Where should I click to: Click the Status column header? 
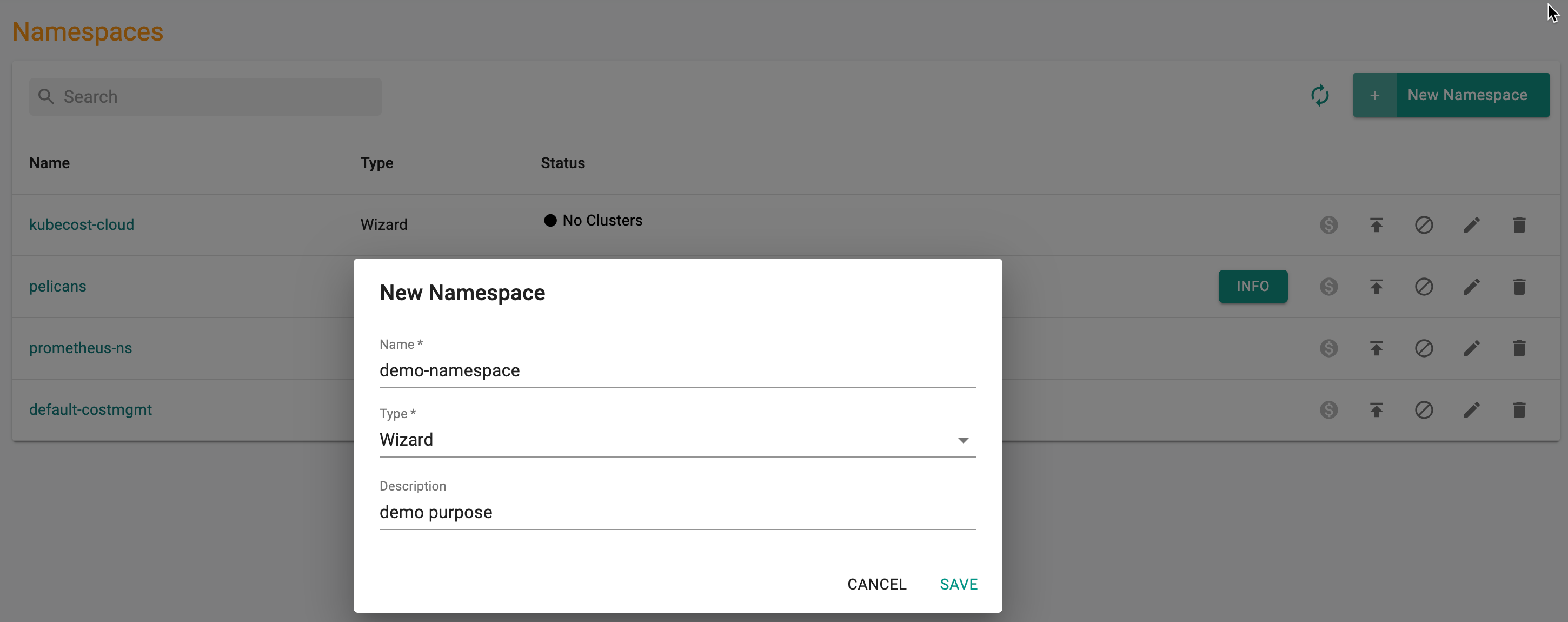click(x=563, y=163)
